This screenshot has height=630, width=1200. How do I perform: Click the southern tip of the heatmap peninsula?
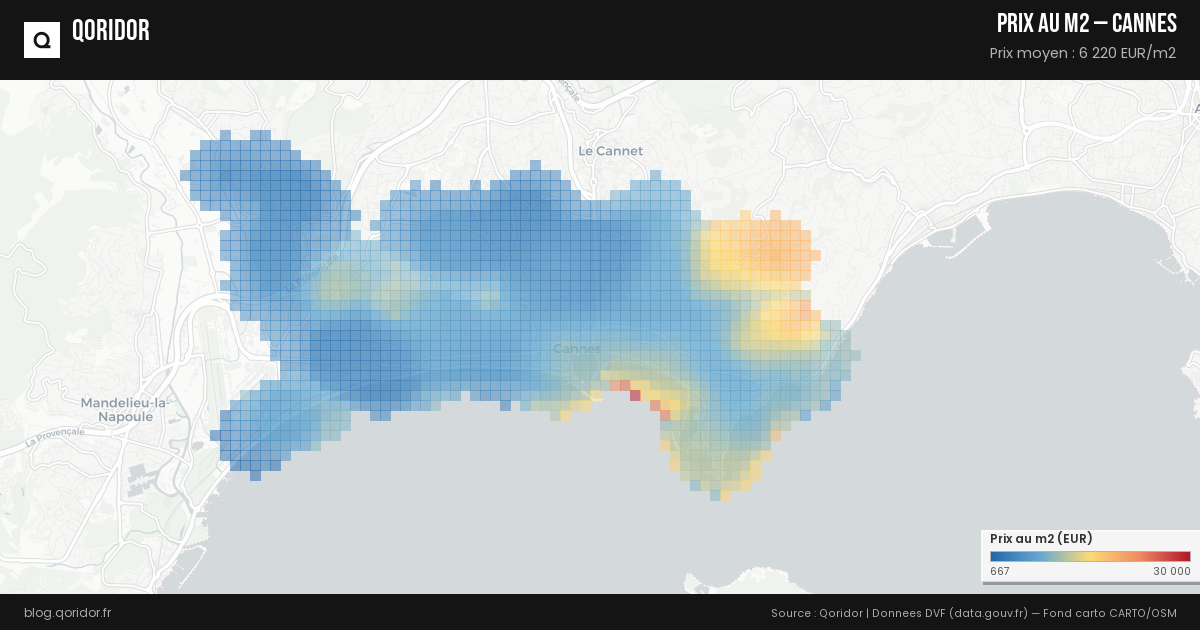[x=725, y=495]
